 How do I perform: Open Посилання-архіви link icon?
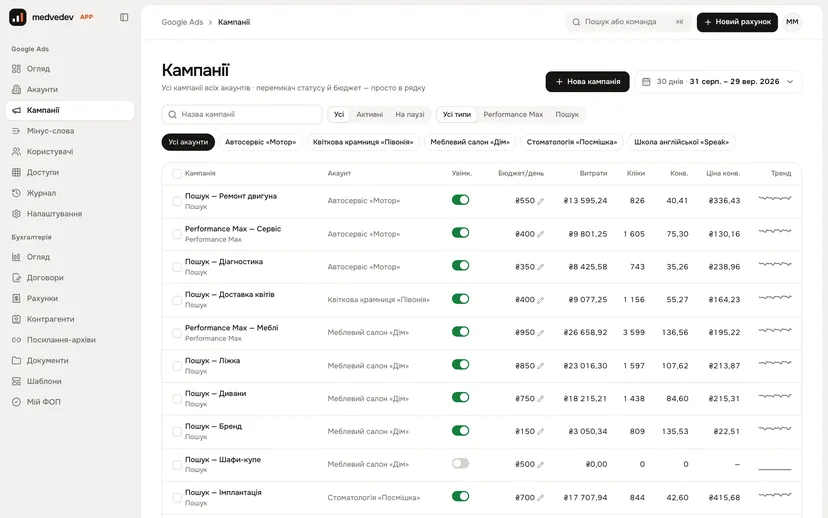16,340
